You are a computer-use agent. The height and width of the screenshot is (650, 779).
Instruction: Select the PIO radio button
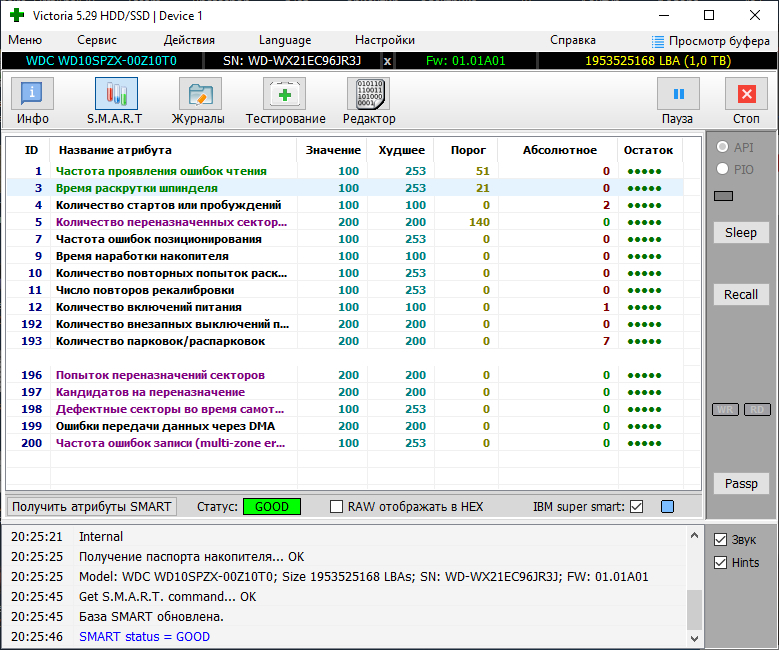(722, 170)
